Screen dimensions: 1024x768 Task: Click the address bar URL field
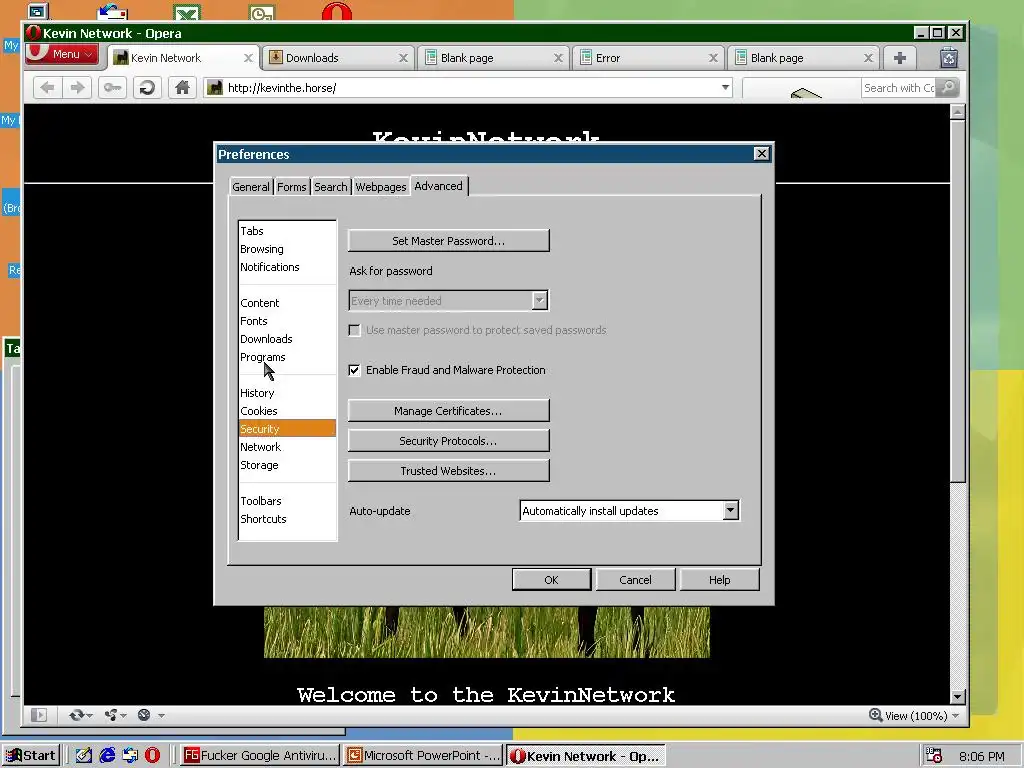[467, 88]
